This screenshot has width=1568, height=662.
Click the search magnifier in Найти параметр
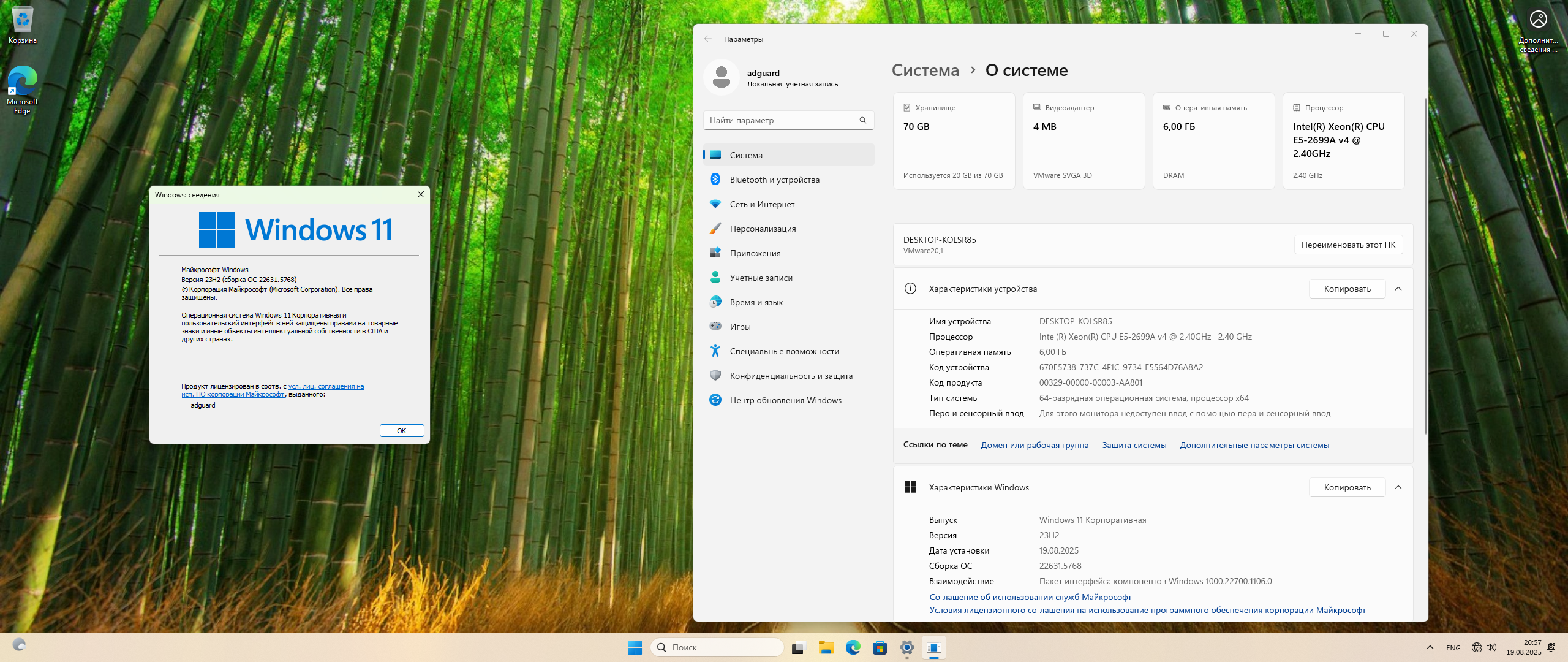click(x=863, y=120)
